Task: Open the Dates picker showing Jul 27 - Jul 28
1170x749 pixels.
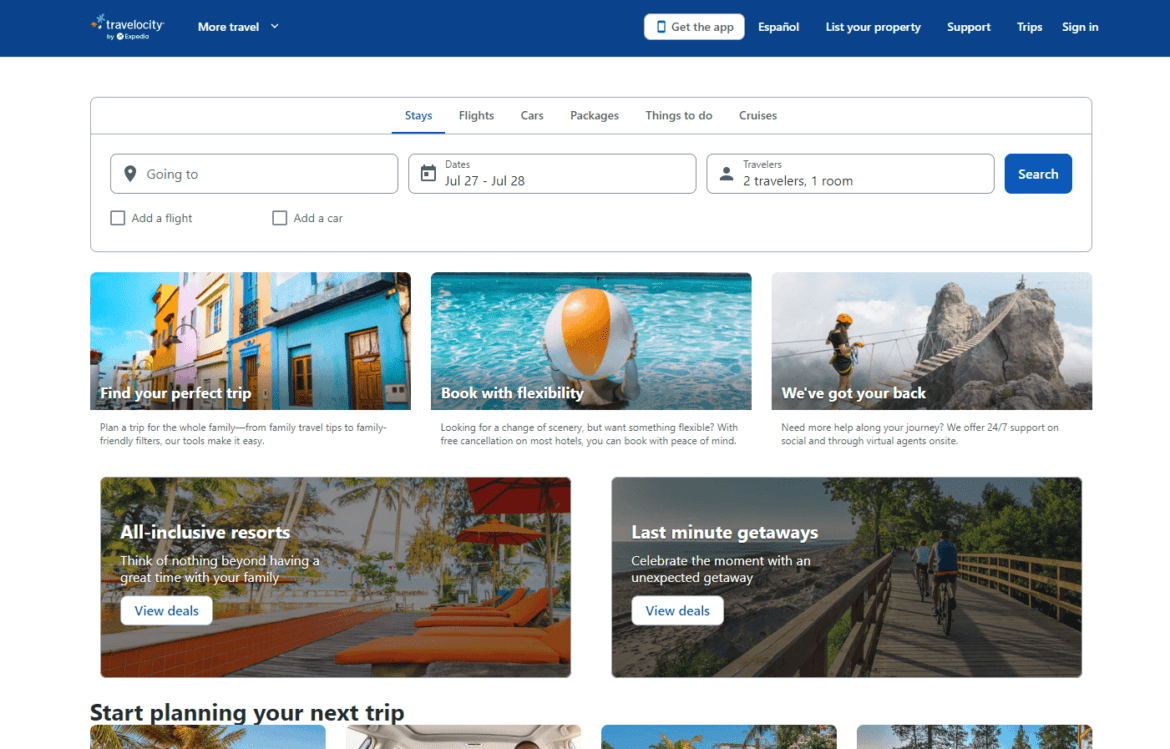Action: 551,173
